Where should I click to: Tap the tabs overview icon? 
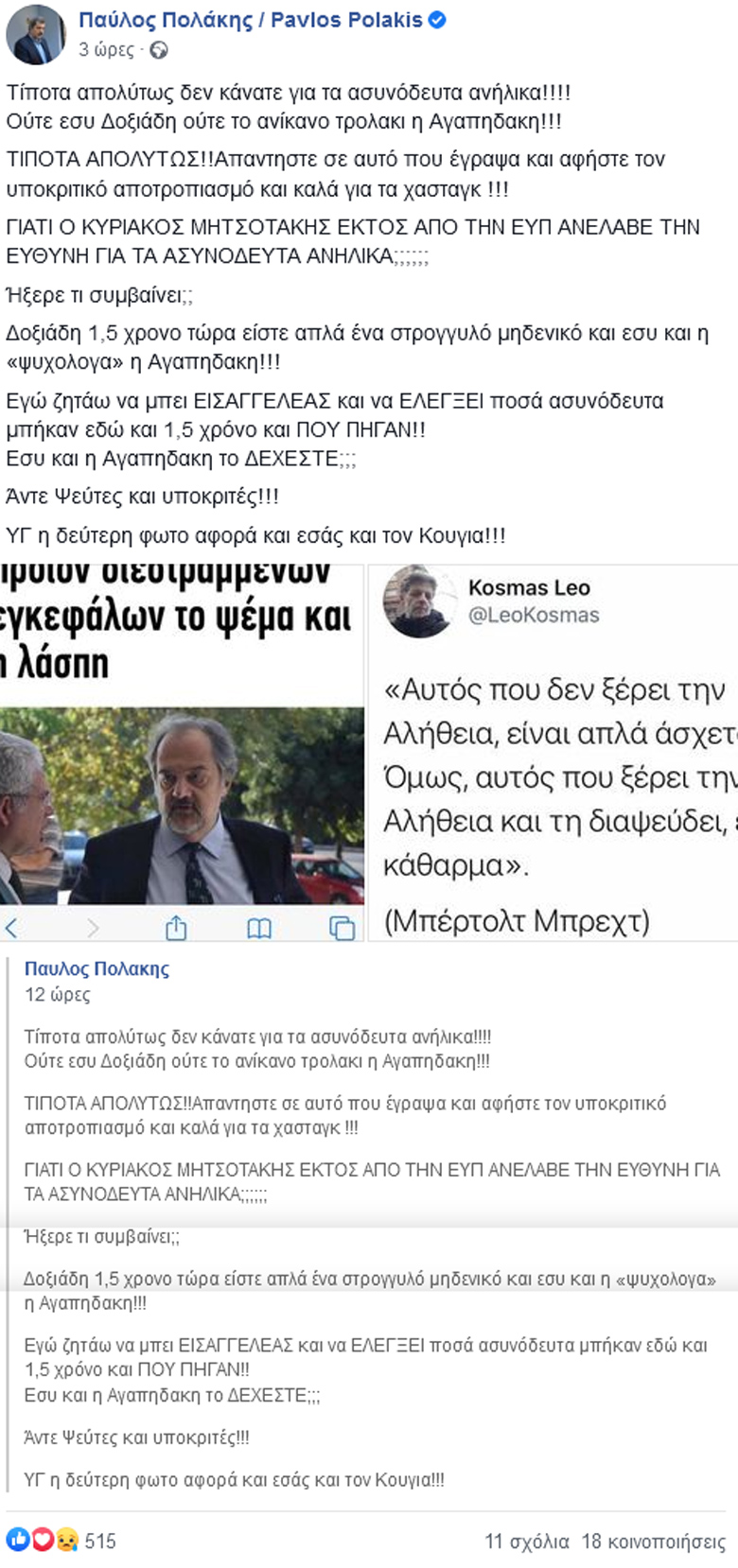click(342, 928)
